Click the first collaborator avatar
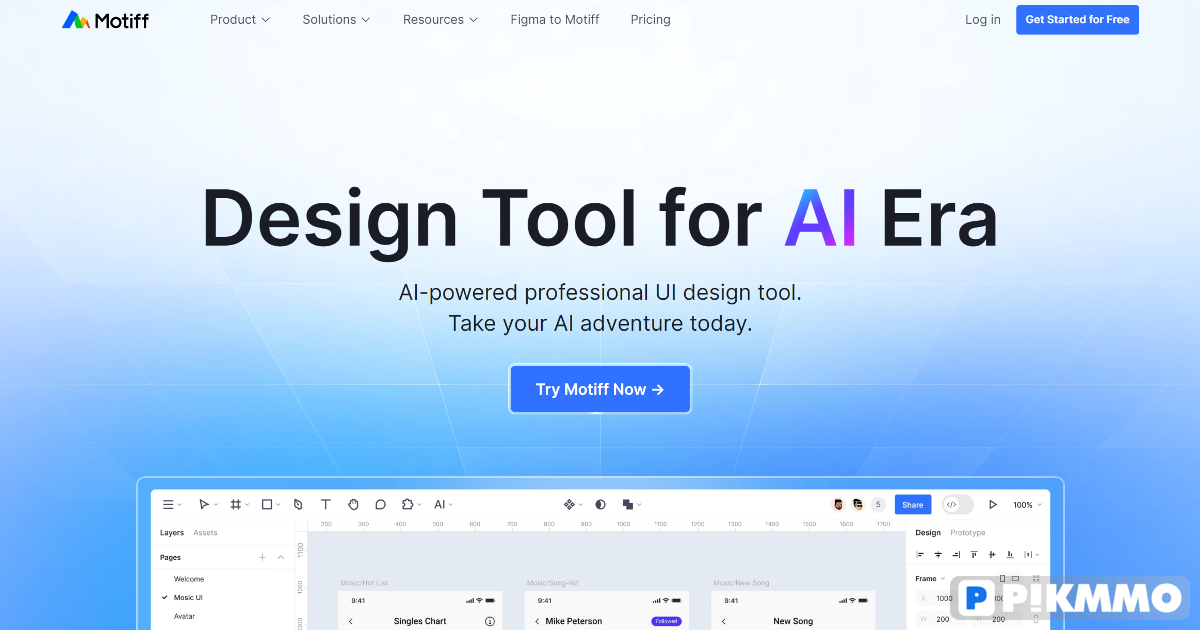The image size is (1200, 630). 839,505
